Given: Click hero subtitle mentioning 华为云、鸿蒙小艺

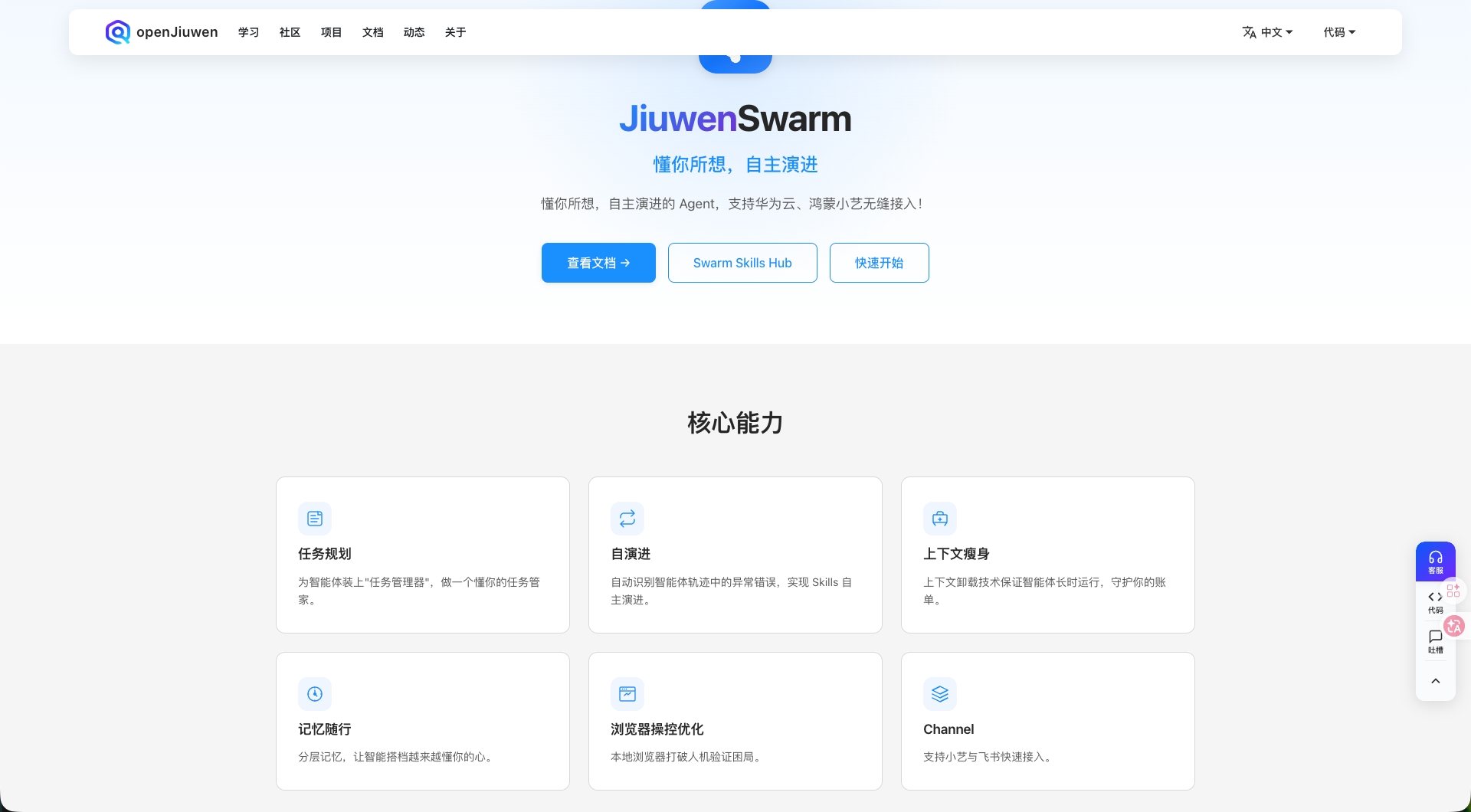Looking at the screenshot, I should coord(732,204).
